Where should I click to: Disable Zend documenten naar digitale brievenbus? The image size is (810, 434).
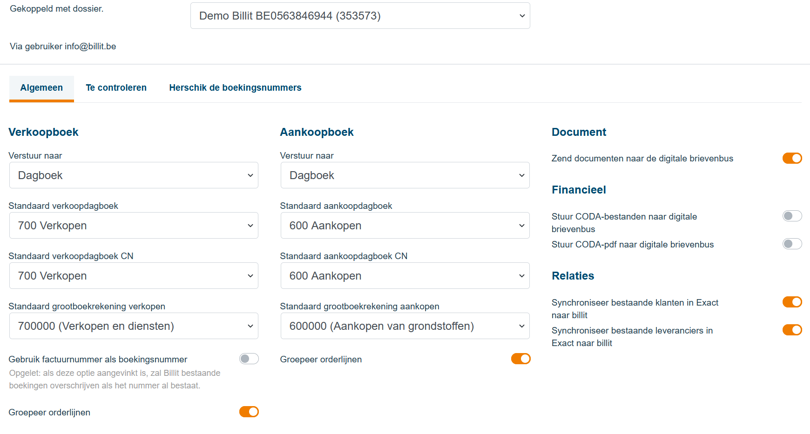(791, 158)
